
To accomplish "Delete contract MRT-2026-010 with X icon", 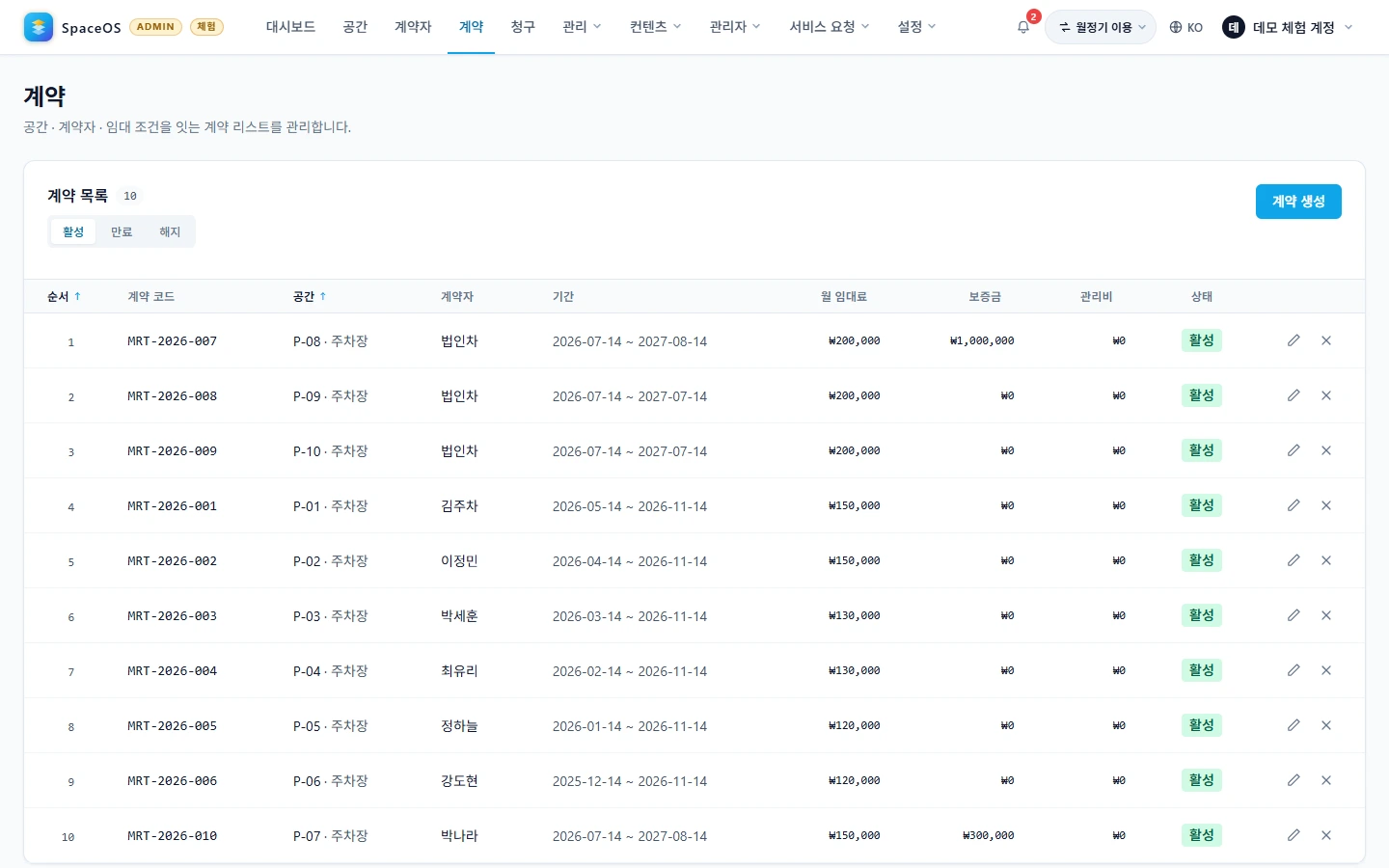I will [x=1326, y=835].
